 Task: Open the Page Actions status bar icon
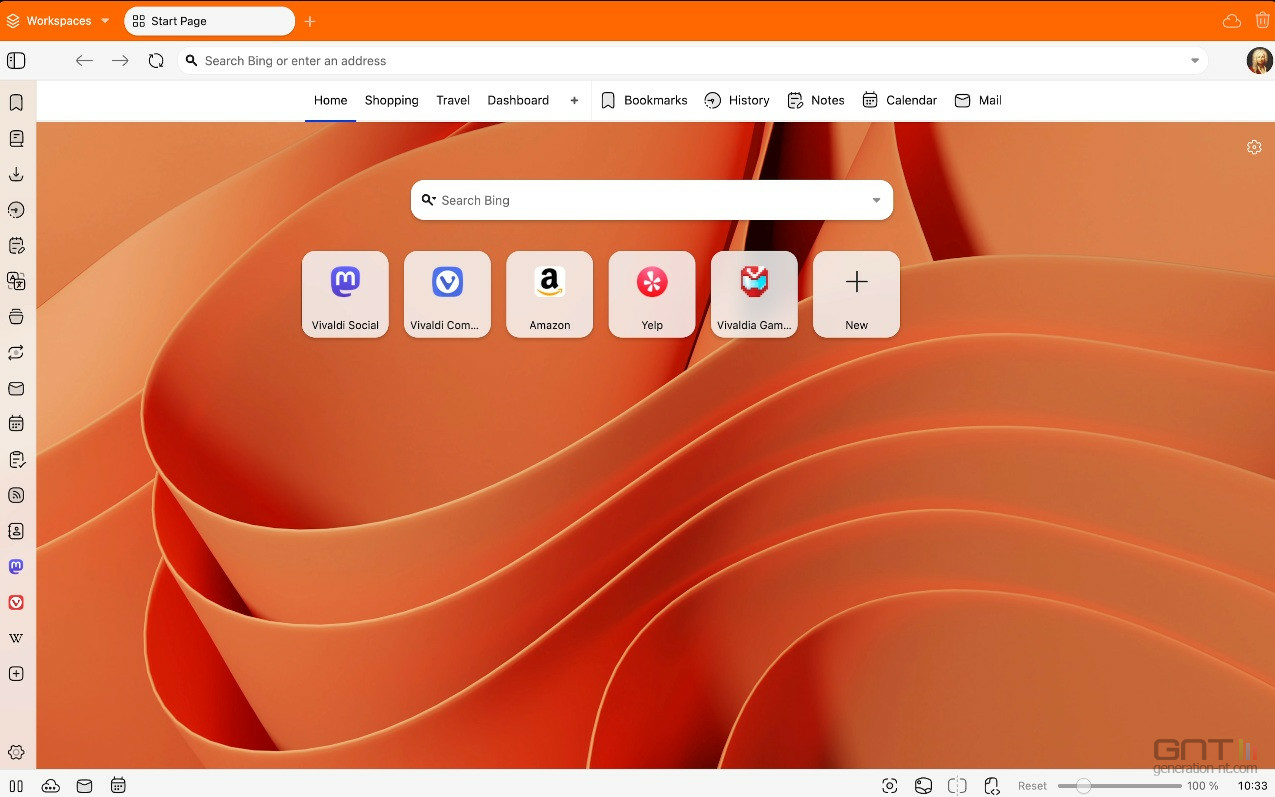pyautogui.click(x=992, y=786)
